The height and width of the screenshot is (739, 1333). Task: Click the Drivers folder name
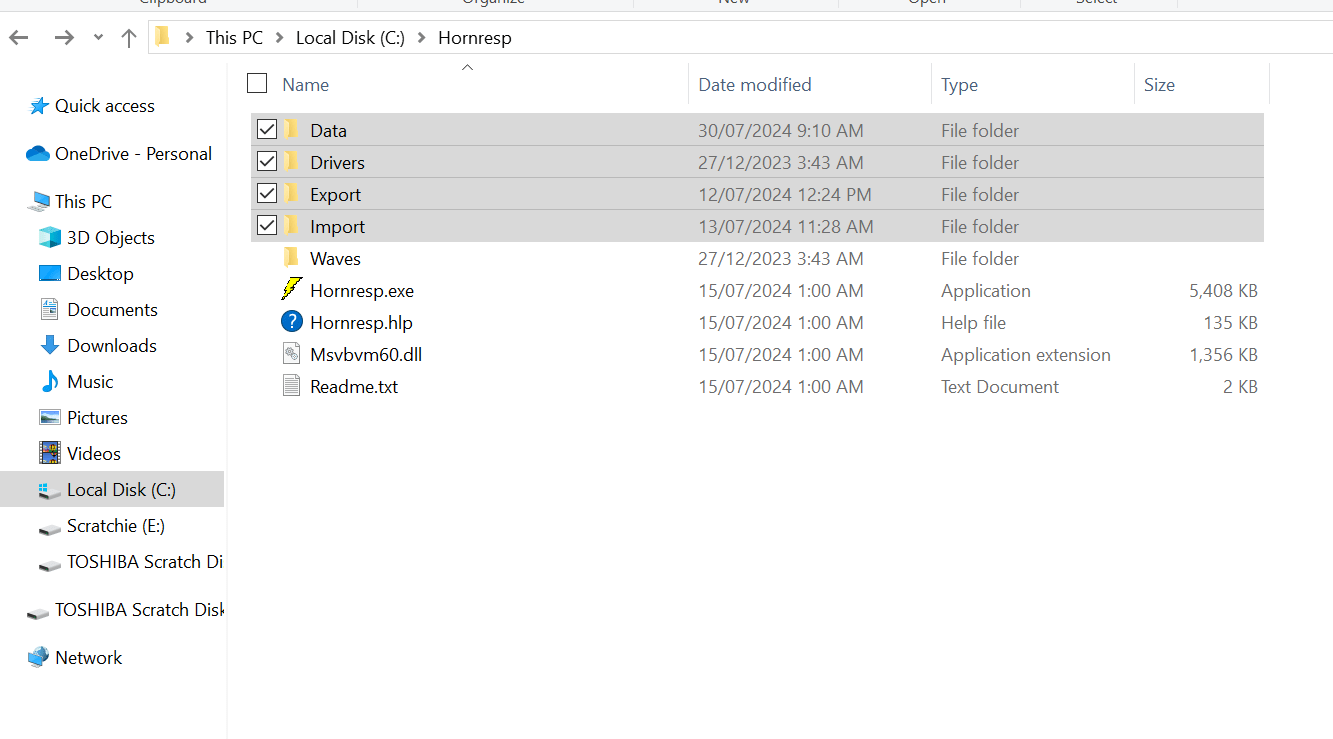[337, 163]
